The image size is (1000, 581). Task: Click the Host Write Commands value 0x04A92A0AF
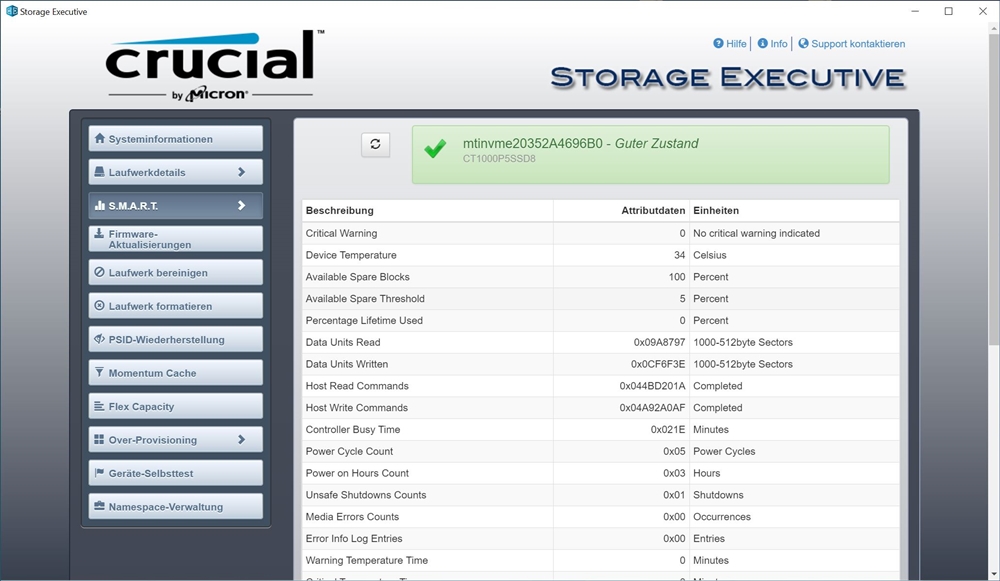pos(652,408)
